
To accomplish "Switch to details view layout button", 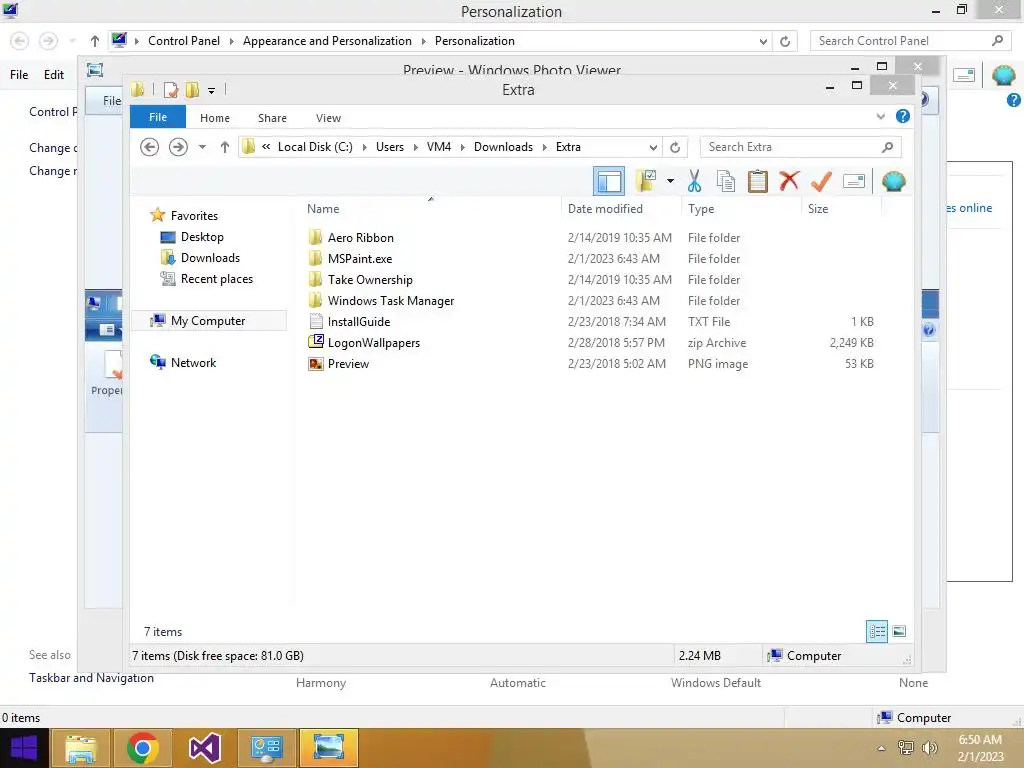I will (876, 631).
